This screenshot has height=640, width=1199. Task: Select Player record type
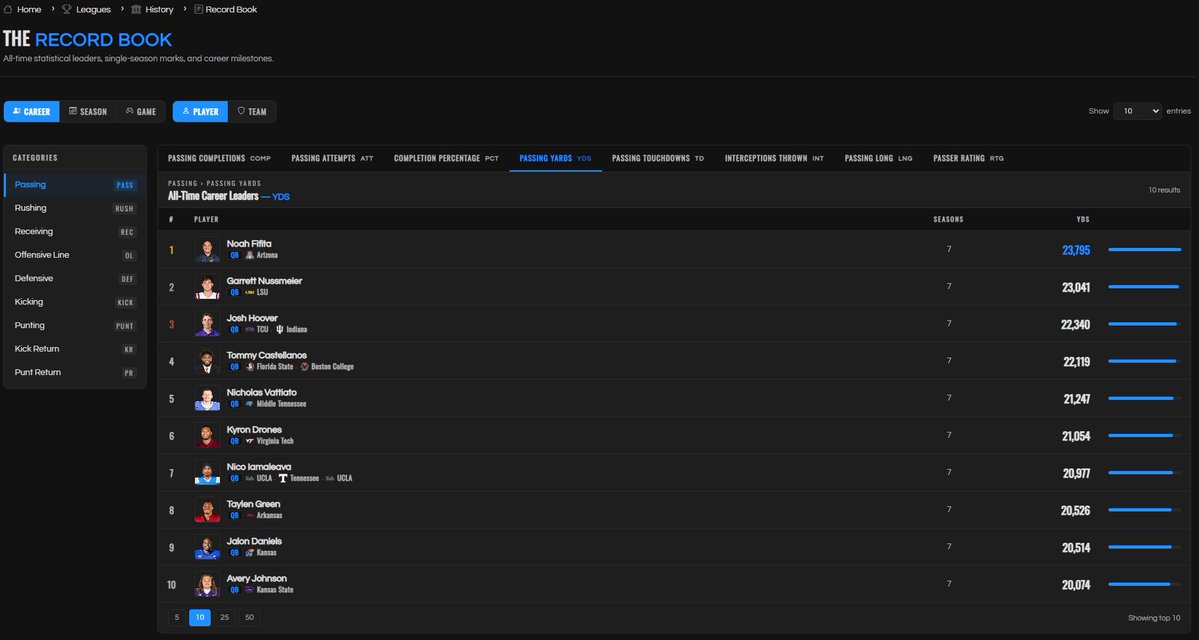click(200, 112)
